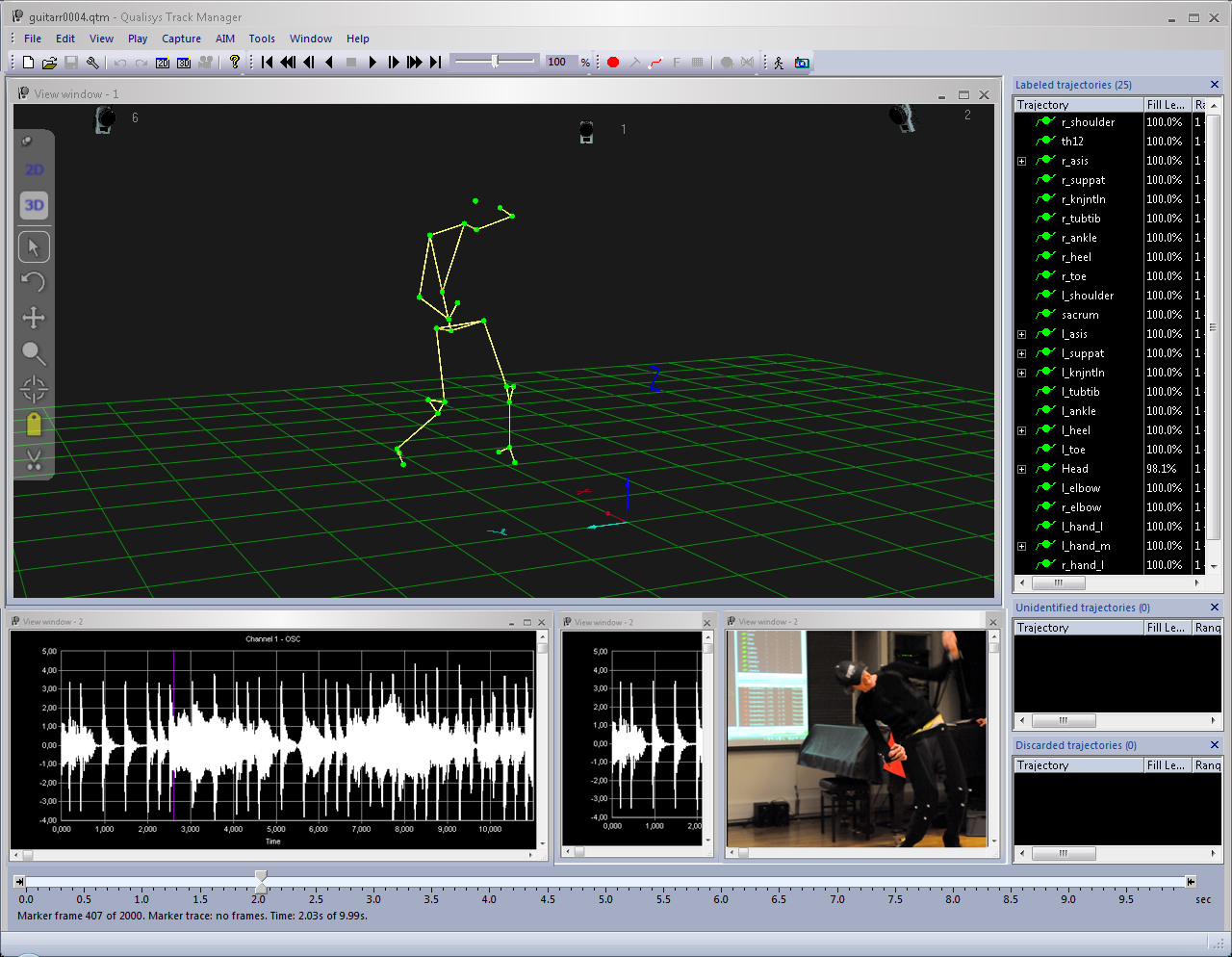
Task: Open a new 3D view window
Action: point(183,63)
